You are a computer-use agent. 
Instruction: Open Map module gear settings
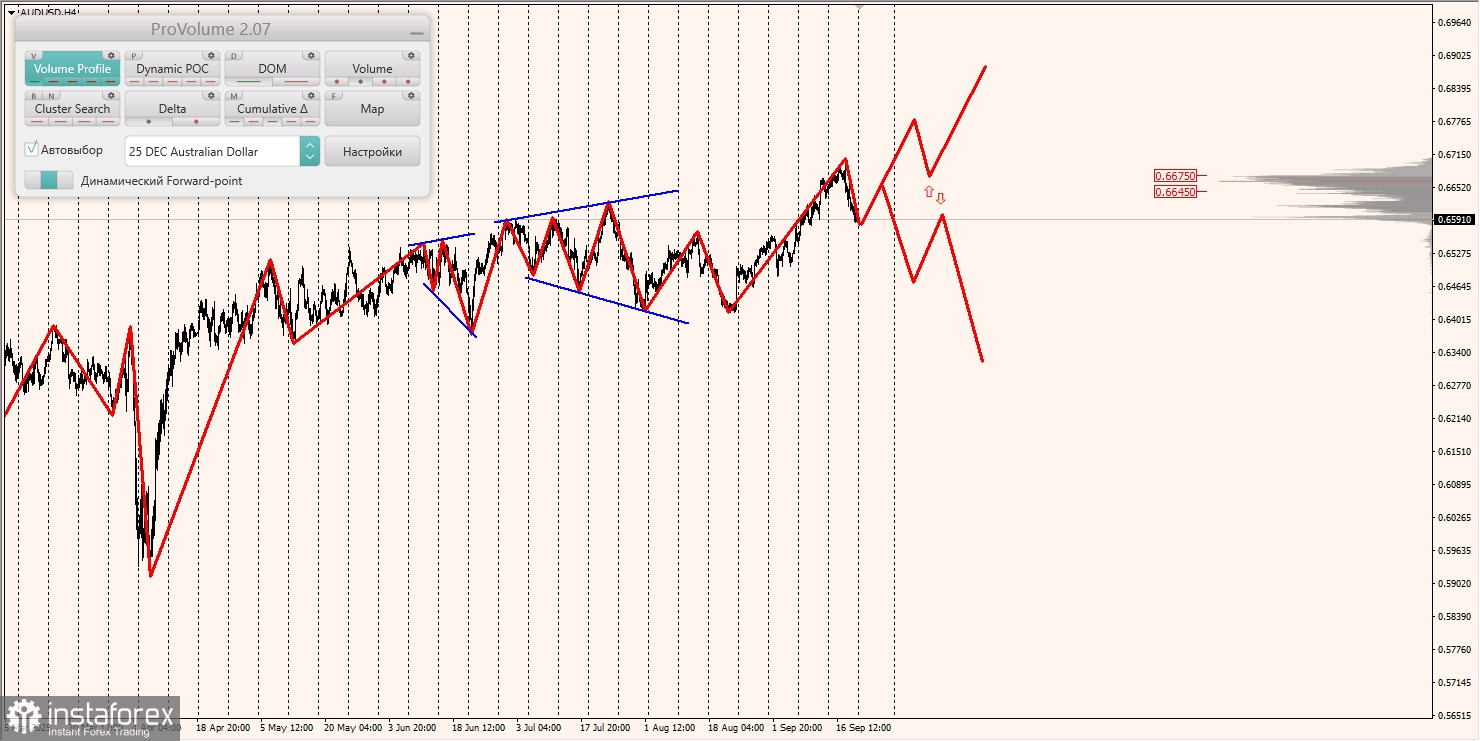tap(411, 95)
